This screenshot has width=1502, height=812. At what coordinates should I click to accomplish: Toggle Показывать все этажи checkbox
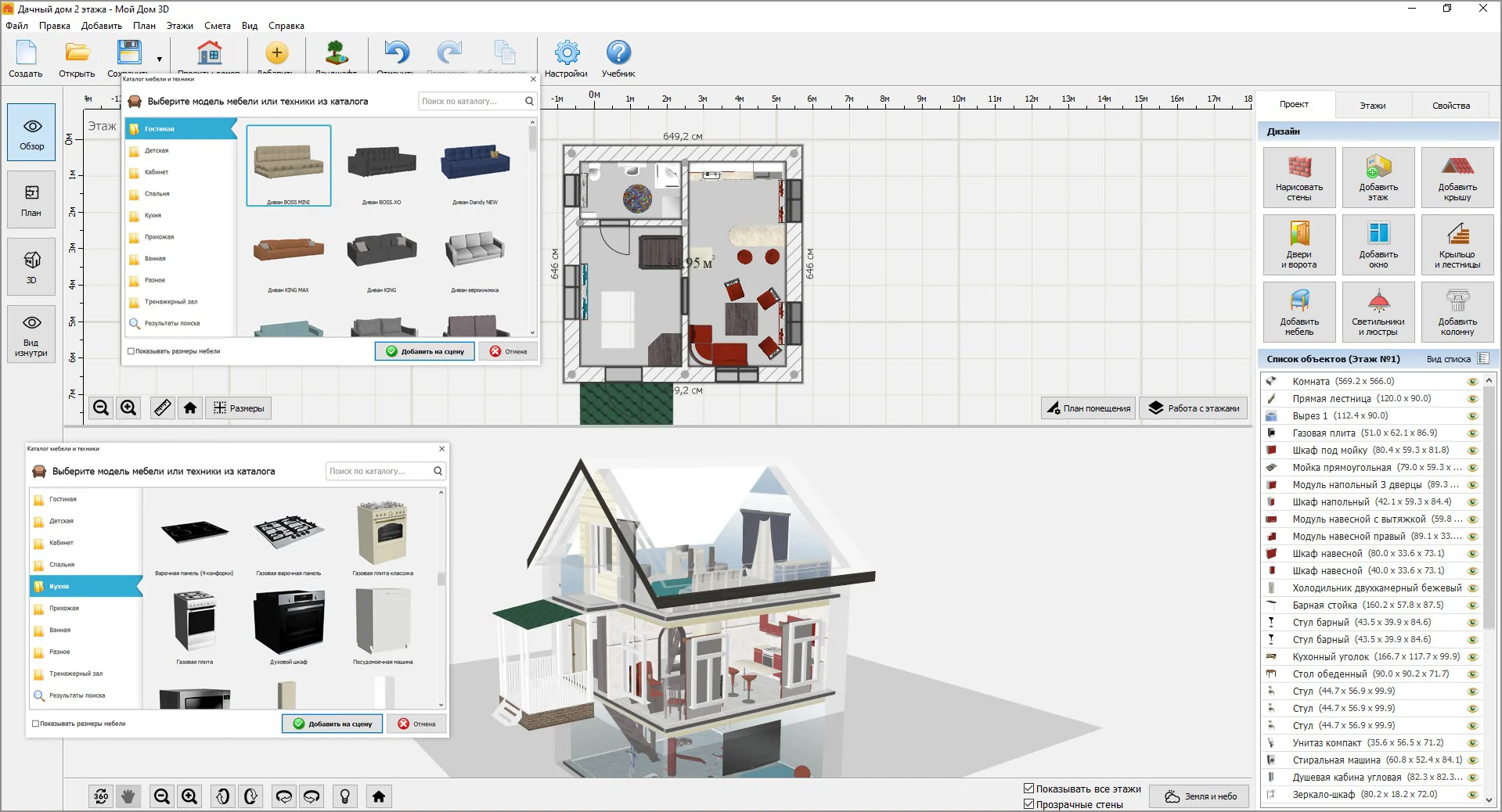[x=1029, y=789]
